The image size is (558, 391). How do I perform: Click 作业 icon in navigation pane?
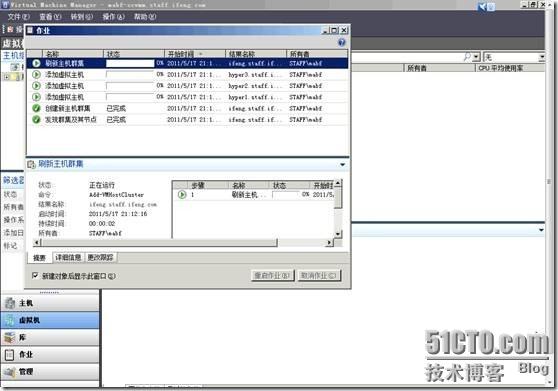point(10,354)
